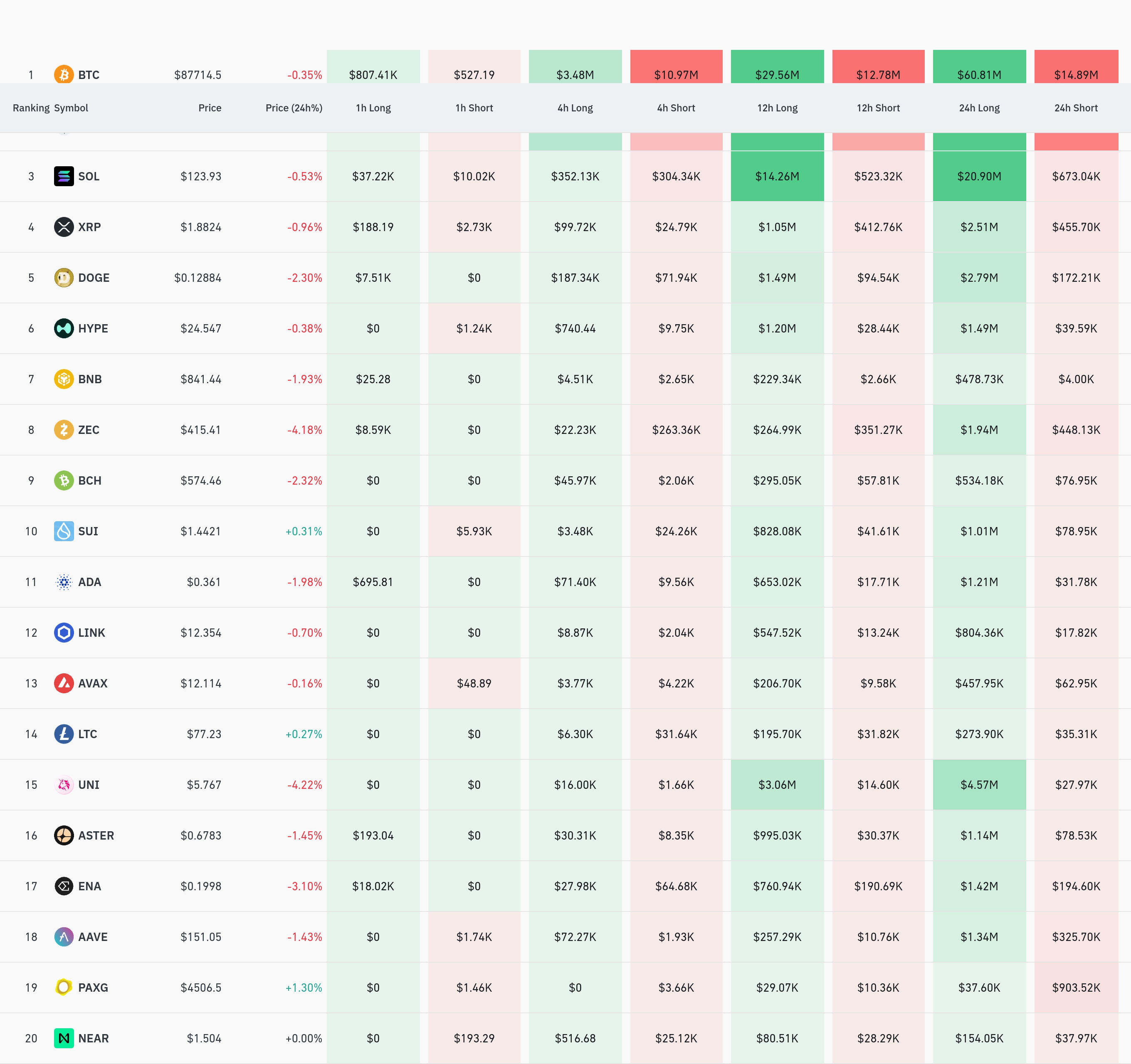Sort by 12h Long column header

(777, 108)
